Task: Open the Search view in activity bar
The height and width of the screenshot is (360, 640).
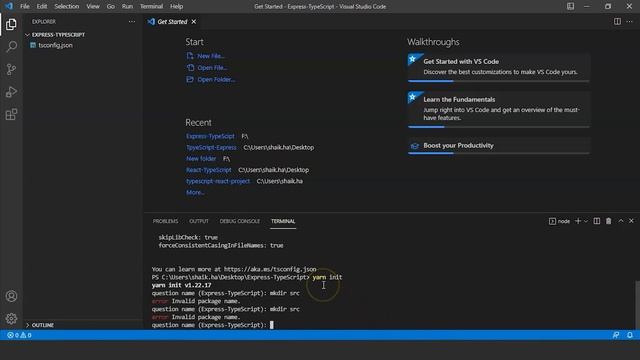Action: click(11, 47)
